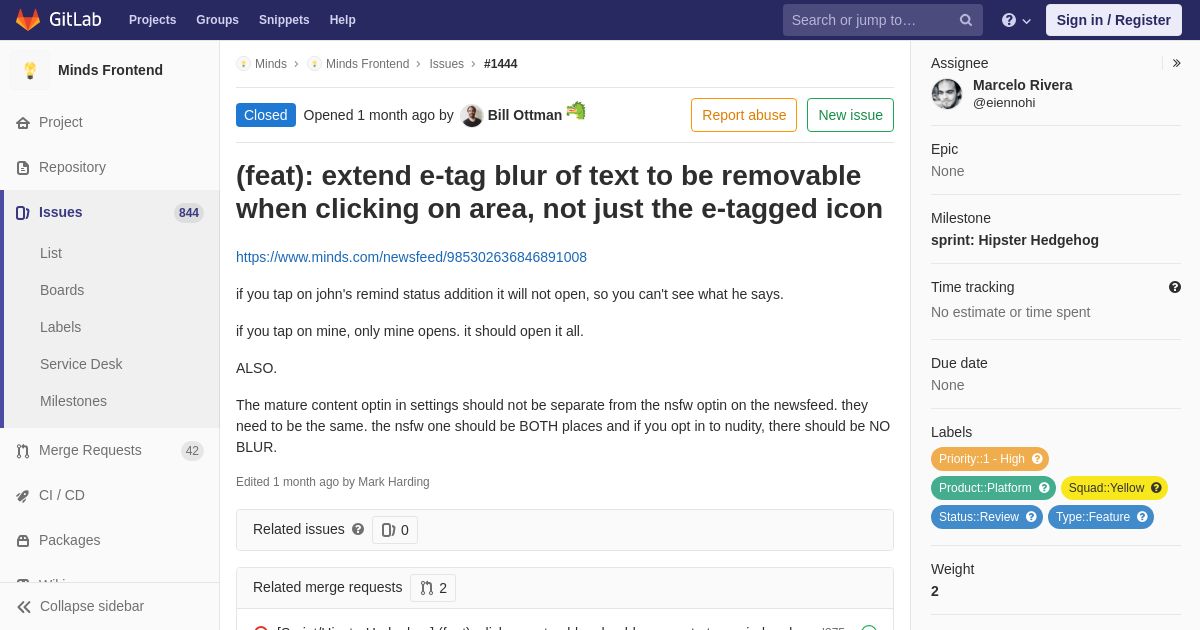Click the Product::Platform label
This screenshot has width=1200, height=630.
[993, 488]
